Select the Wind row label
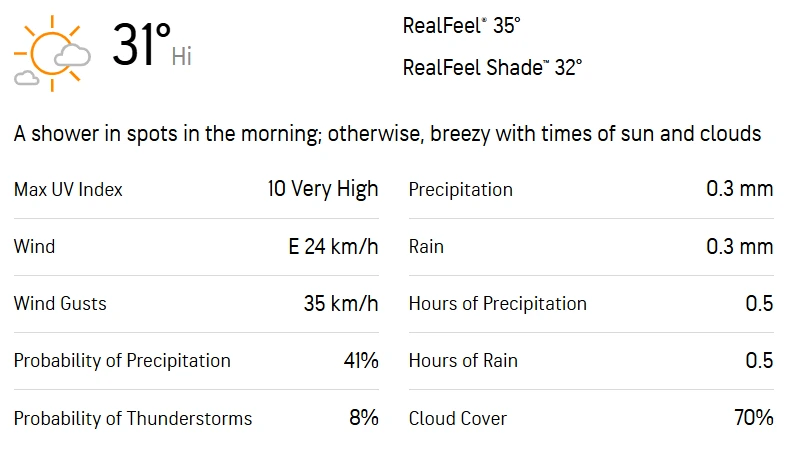Image resolution: width=786 pixels, height=465 pixels. pyautogui.click(x=35, y=247)
